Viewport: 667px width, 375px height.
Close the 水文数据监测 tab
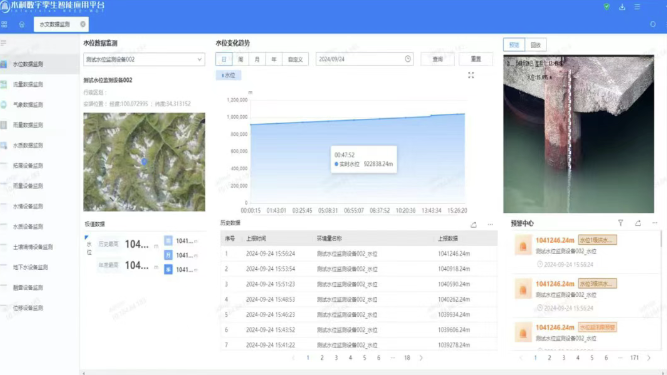pos(83,24)
